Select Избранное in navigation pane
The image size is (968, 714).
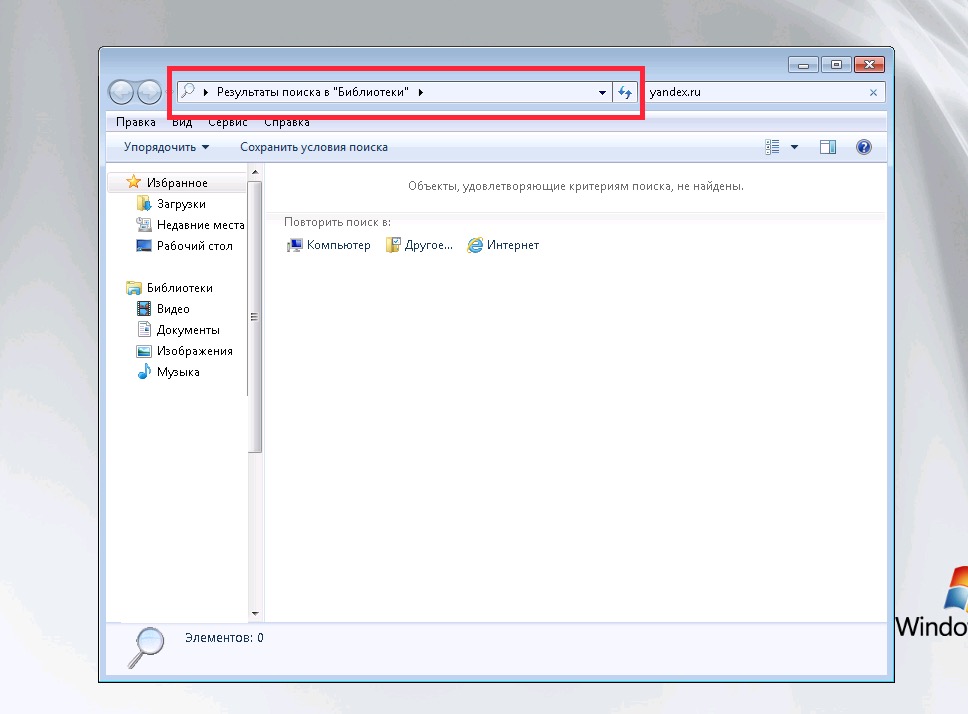[x=177, y=183]
